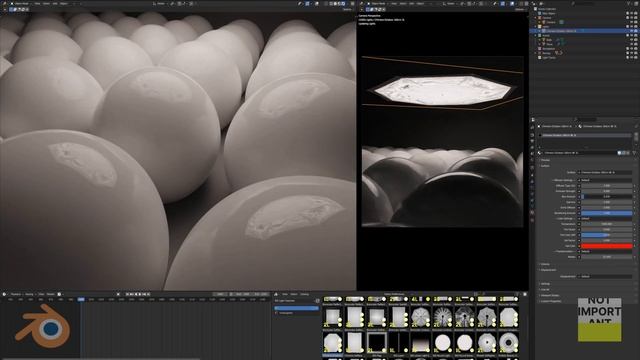Toggle fake user shield for material
The image size is (640, 360).
pyautogui.click(x=620, y=153)
